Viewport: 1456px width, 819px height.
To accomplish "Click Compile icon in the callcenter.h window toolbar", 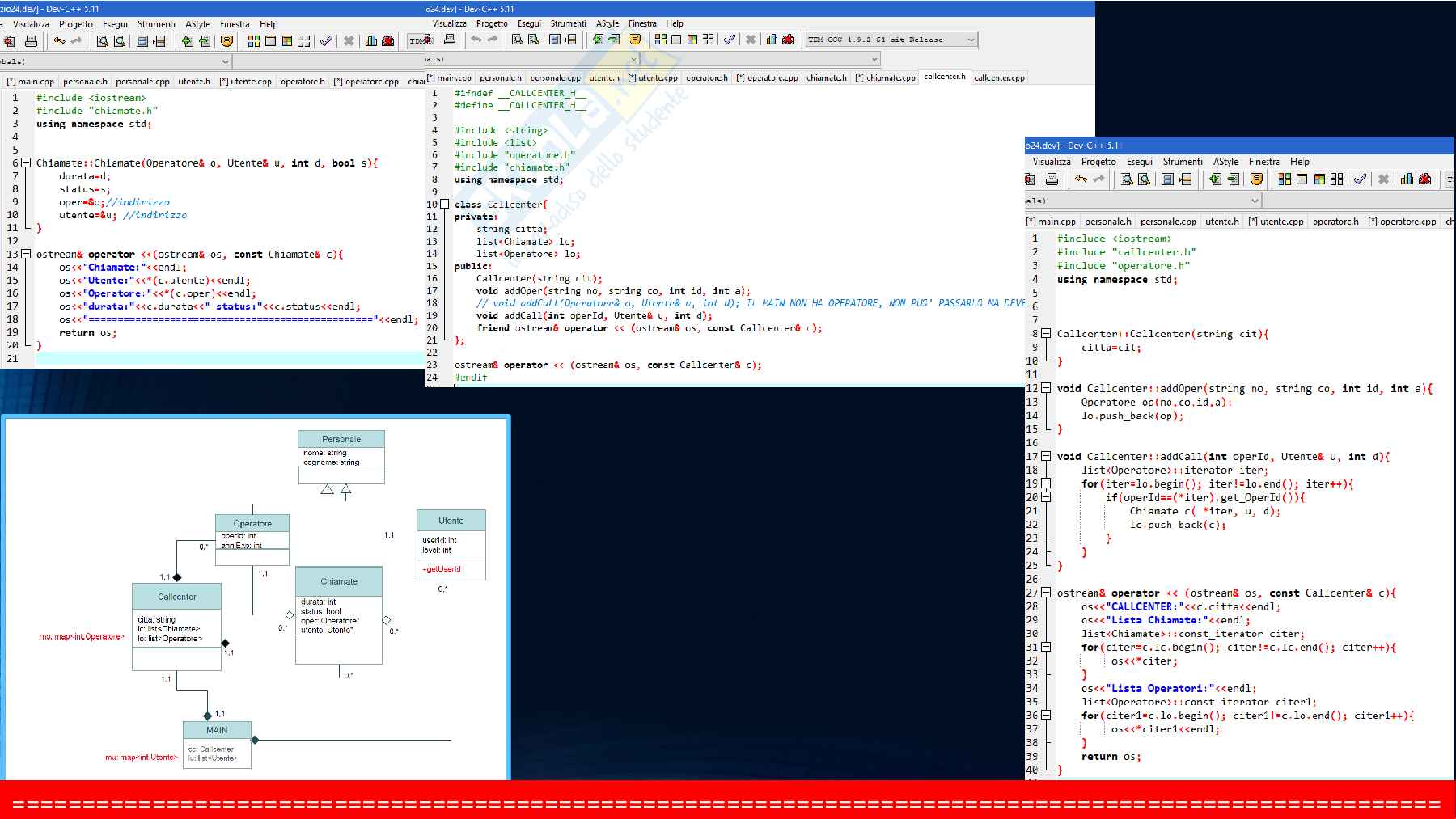I will (x=661, y=40).
